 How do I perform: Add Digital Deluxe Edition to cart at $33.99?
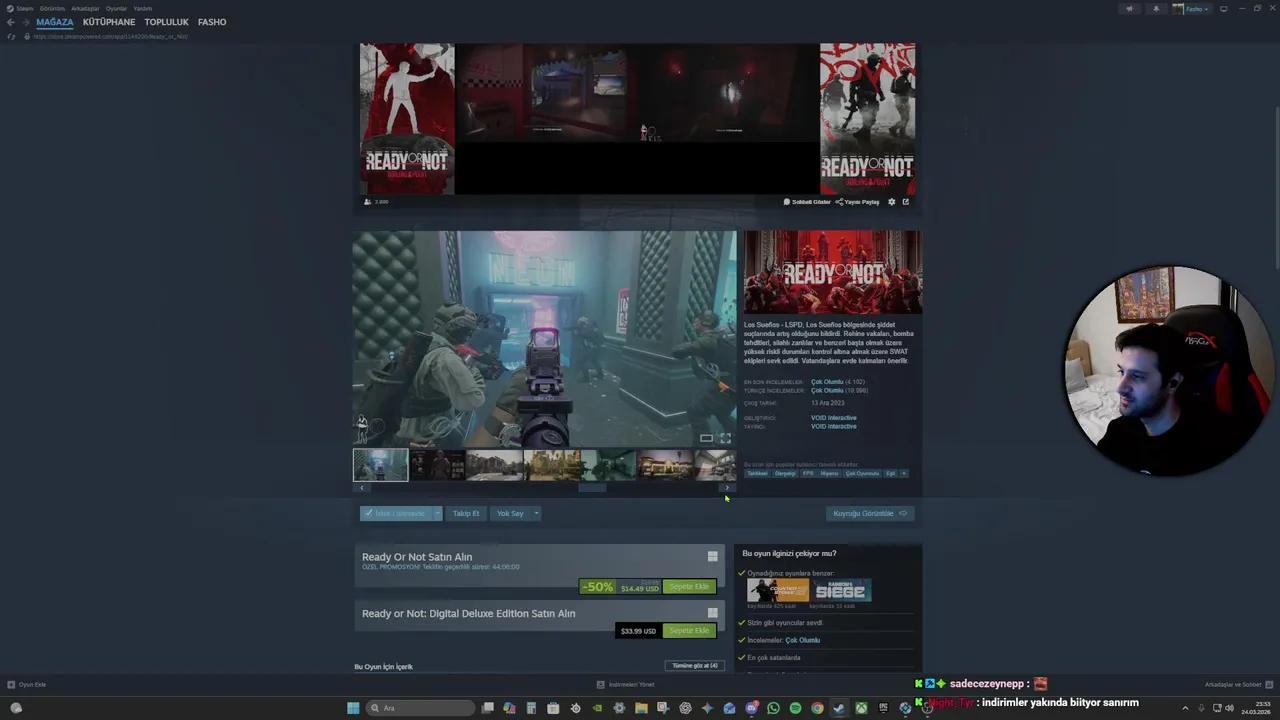(689, 631)
